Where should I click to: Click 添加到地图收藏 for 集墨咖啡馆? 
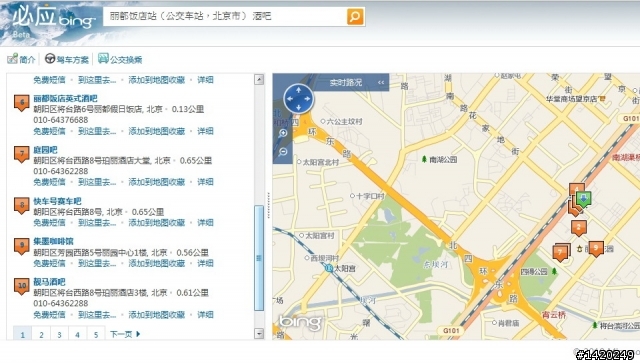(157, 263)
